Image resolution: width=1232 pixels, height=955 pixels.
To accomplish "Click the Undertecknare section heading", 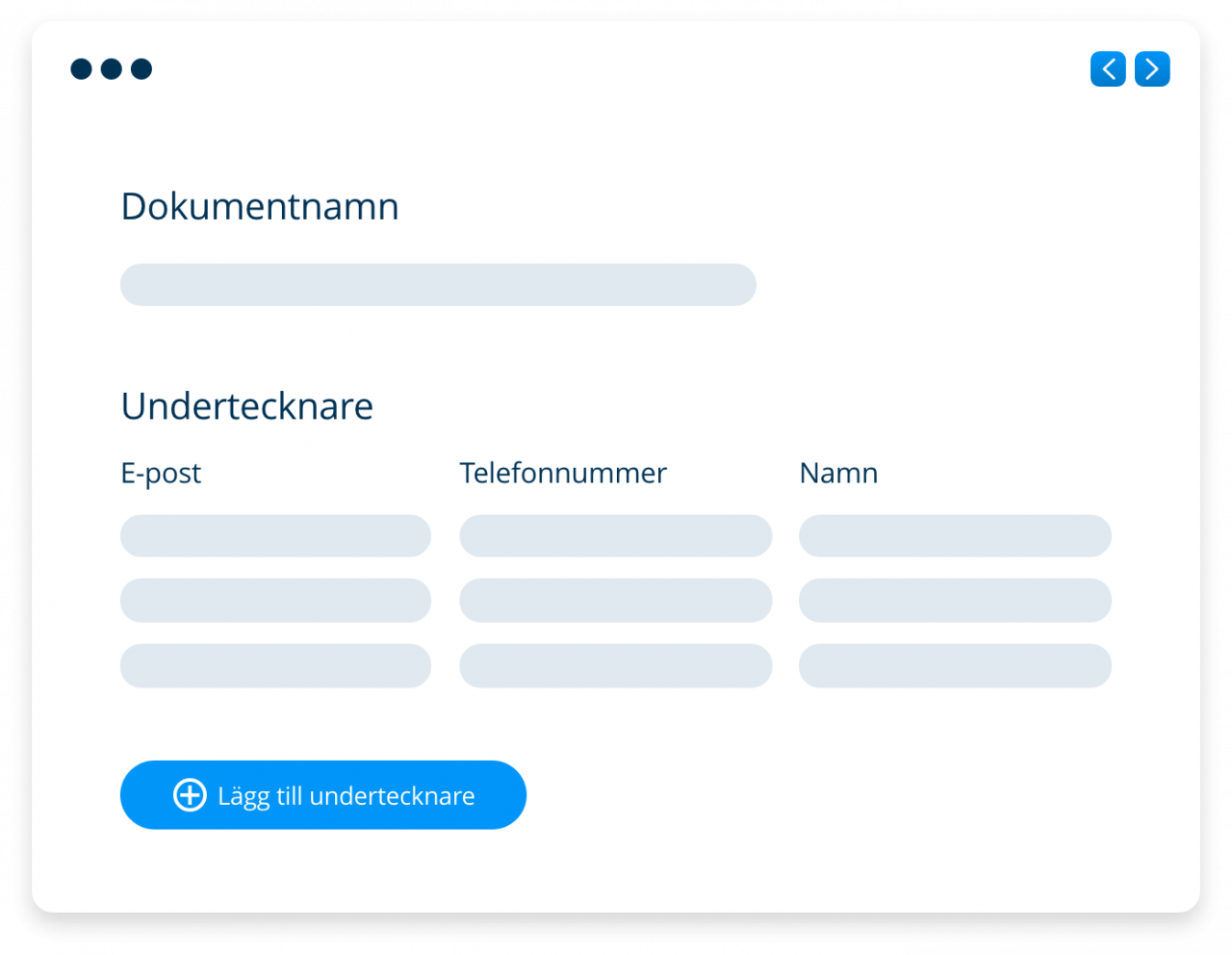I will [246, 405].
